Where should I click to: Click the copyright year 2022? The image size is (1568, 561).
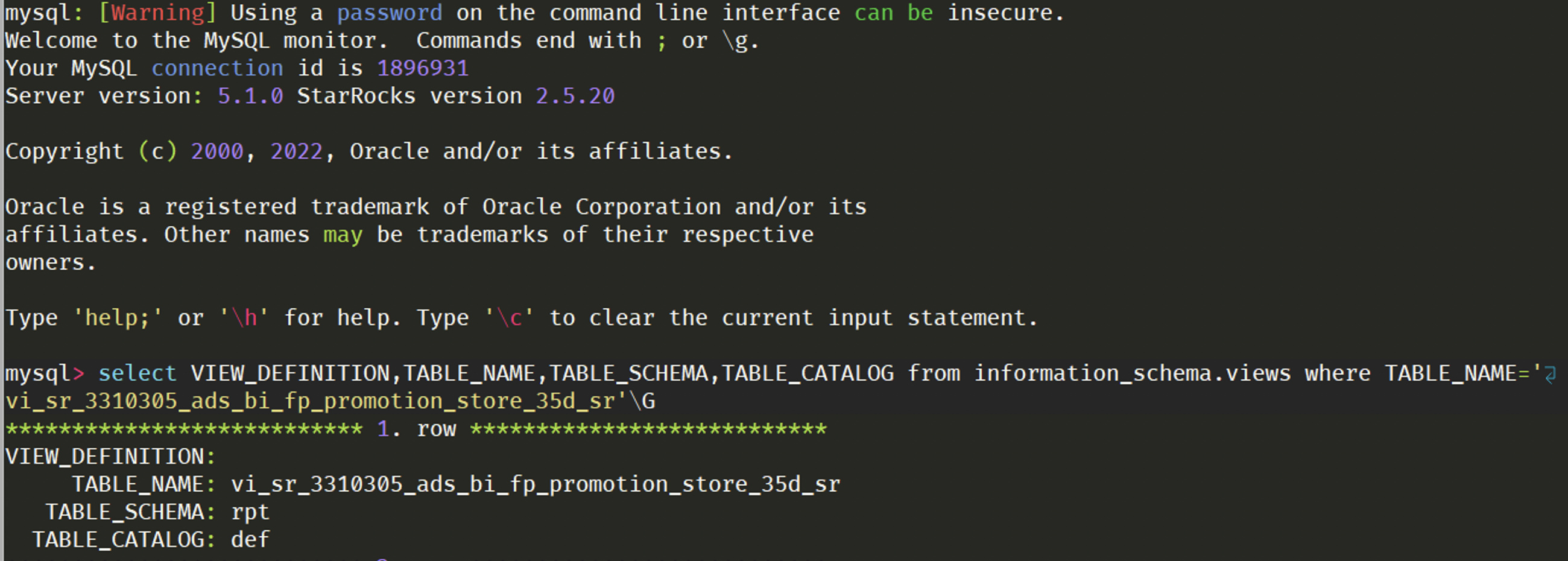pyautogui.click(x=297, y=151)
